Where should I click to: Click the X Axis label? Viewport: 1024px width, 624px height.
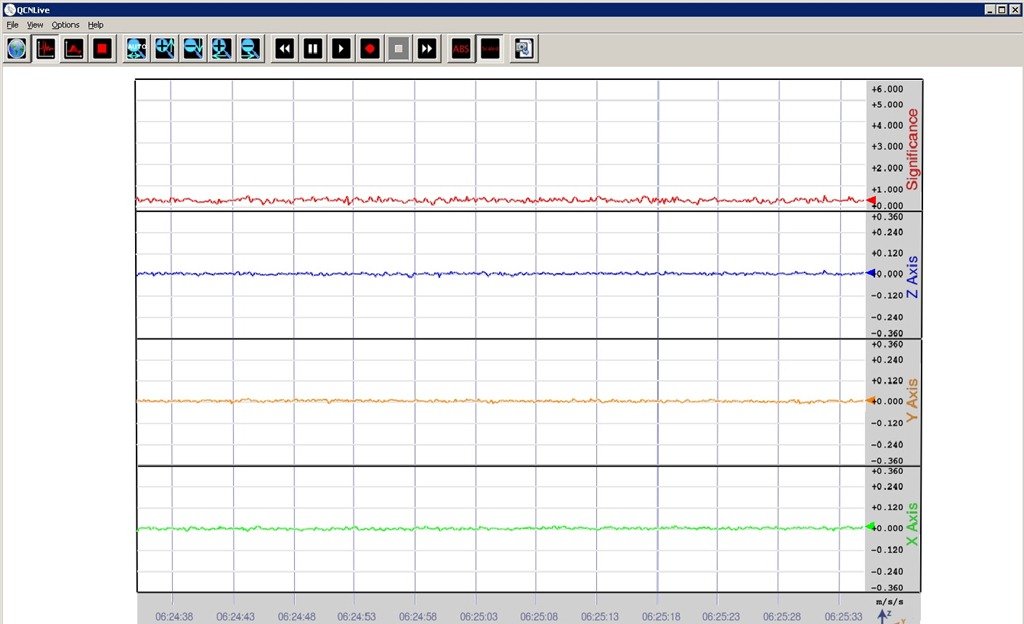(912, 524)
